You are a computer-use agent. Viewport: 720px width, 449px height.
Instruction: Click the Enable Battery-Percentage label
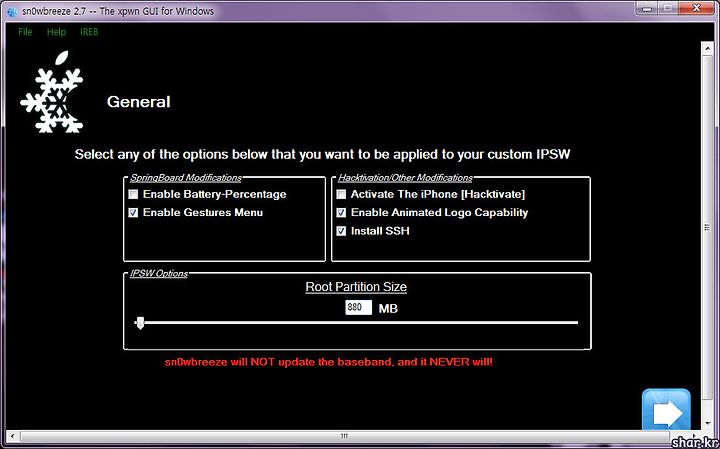[215, 194]
